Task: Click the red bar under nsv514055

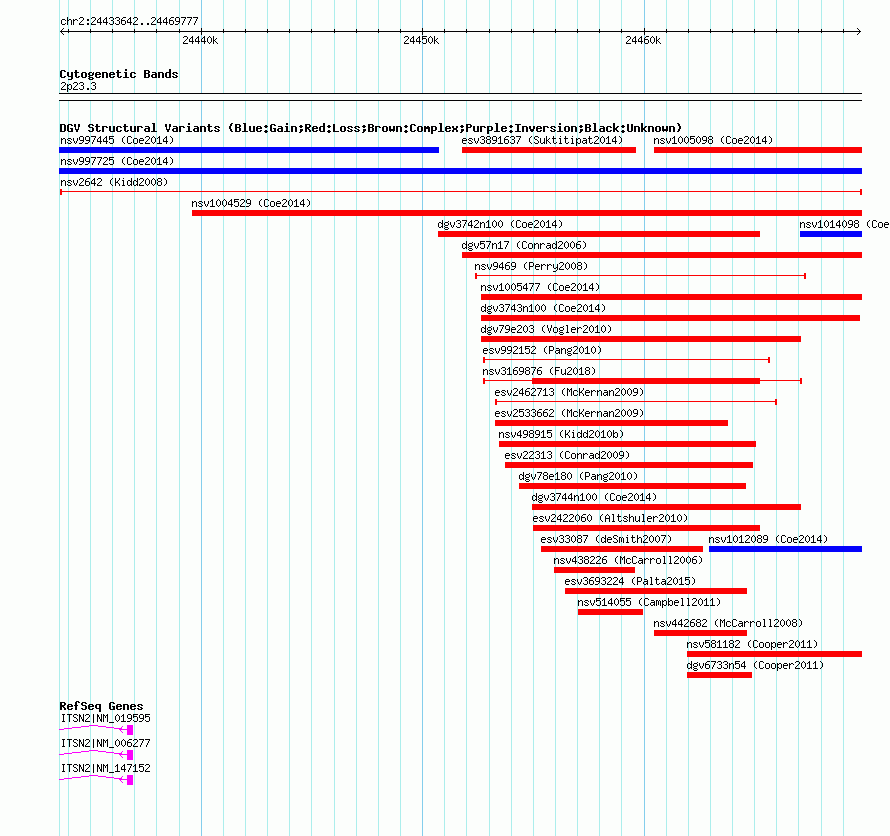Action: [x=610, y=612]
